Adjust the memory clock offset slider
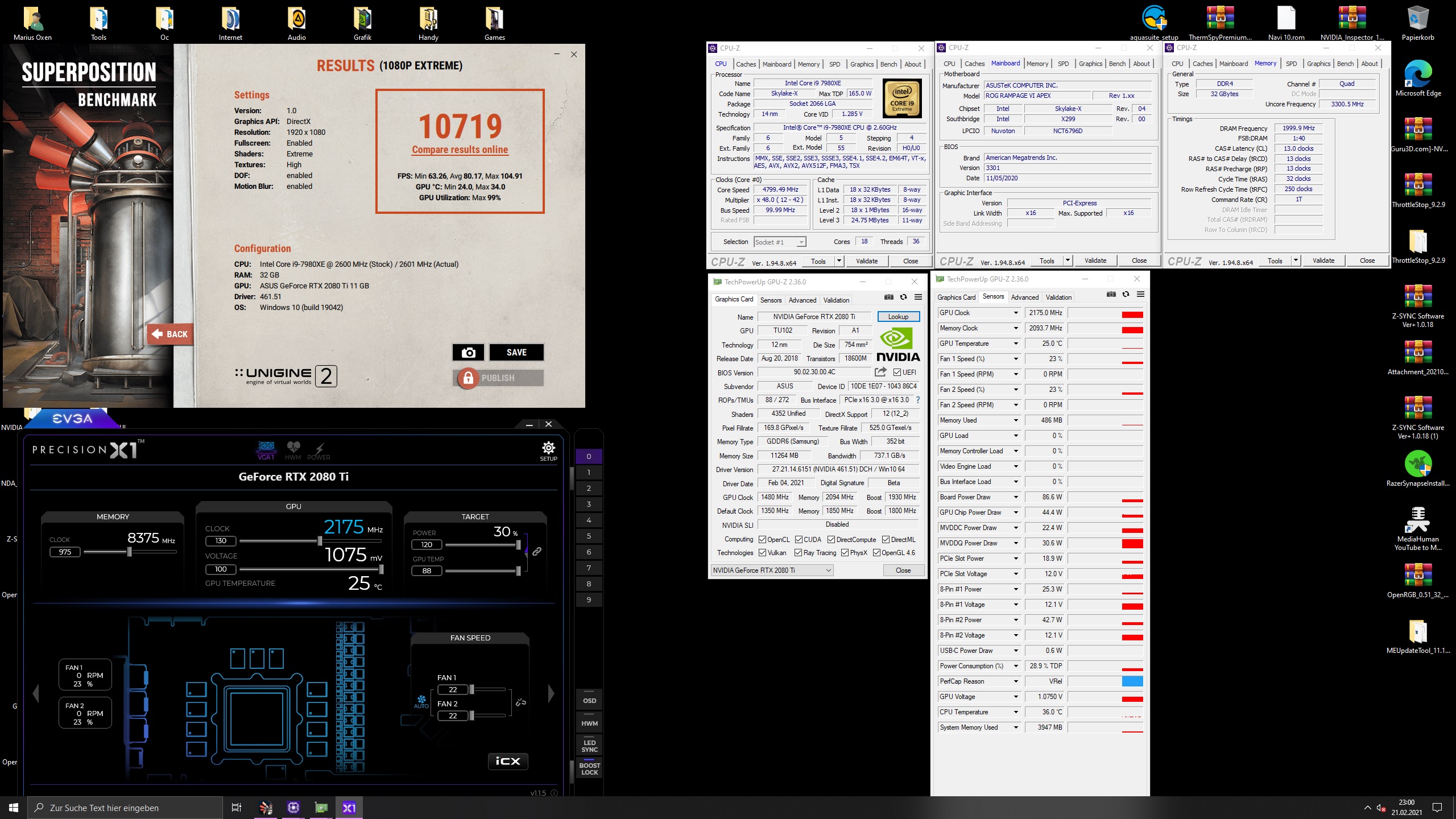Screen dimensions: 1456x819 pyautogui.click(x=130, y=552)
